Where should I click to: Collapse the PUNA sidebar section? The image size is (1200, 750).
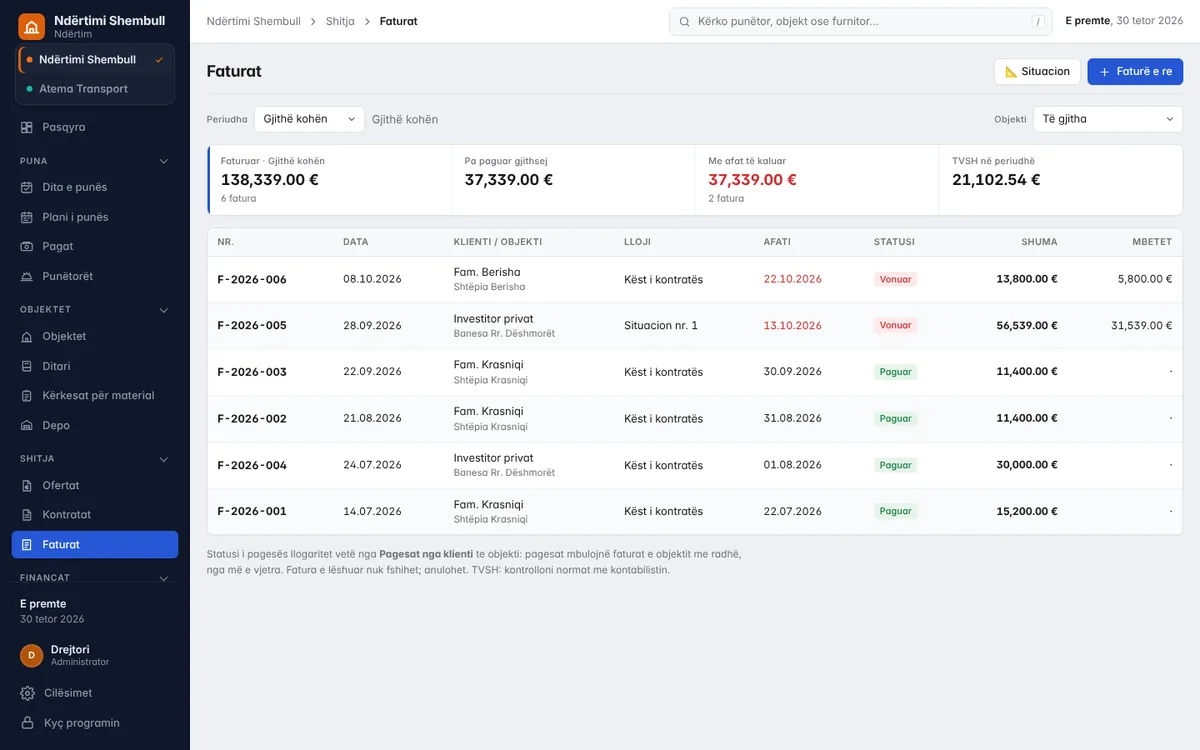pyautogui.click(x=164, y=161)
